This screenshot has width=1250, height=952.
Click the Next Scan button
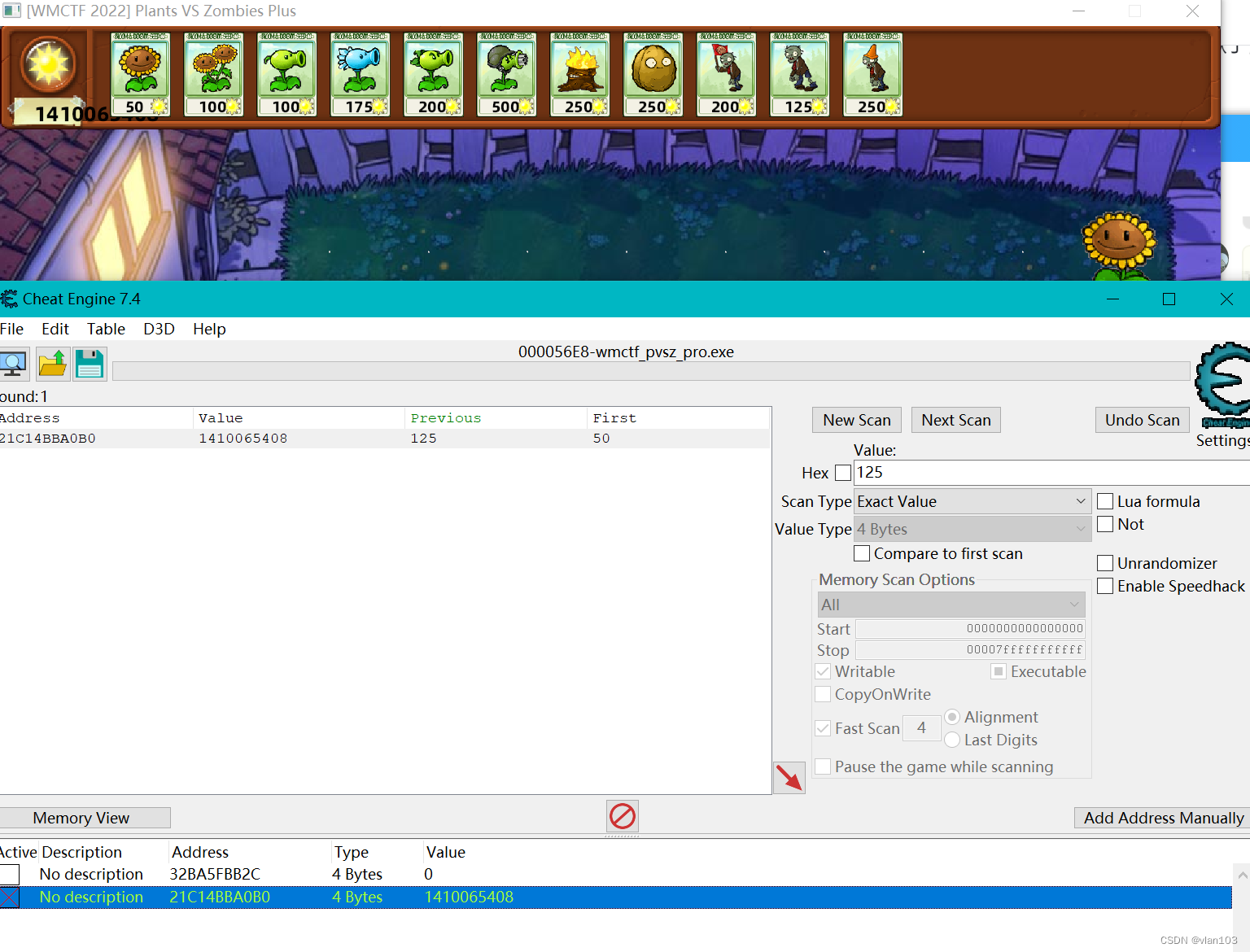click(x=956, y=420)
